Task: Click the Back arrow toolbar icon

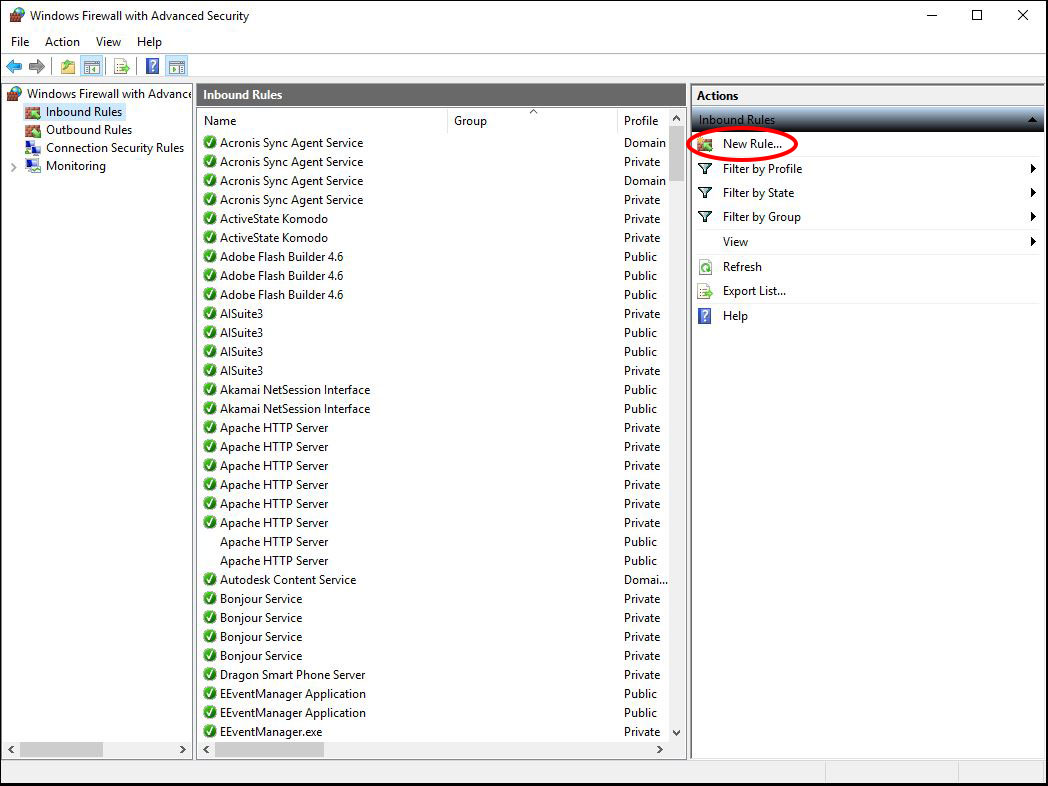Action: (x=14, y=66)
